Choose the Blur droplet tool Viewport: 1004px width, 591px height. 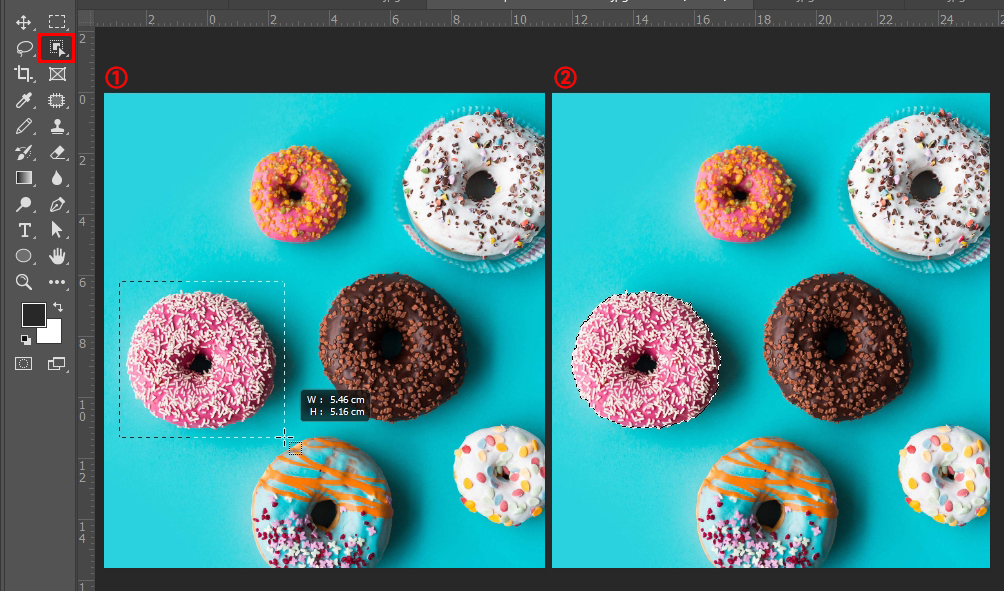[x=57, y=178]
